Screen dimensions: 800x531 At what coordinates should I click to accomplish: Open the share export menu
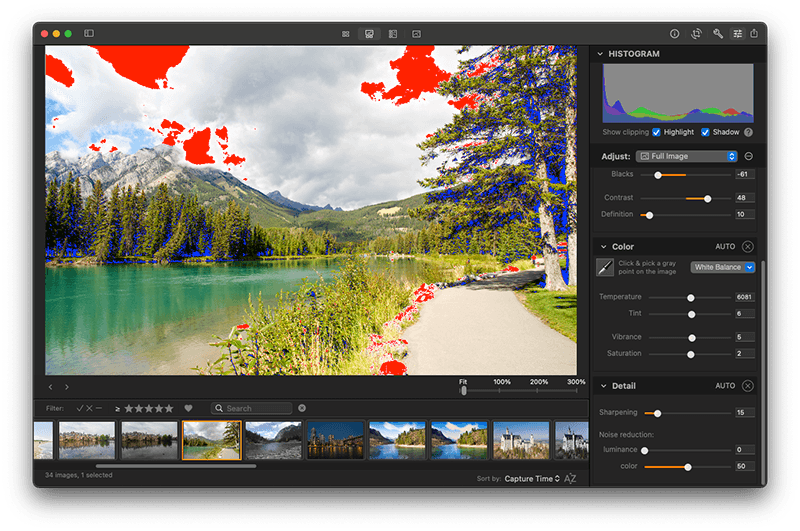tap(755, 34)
